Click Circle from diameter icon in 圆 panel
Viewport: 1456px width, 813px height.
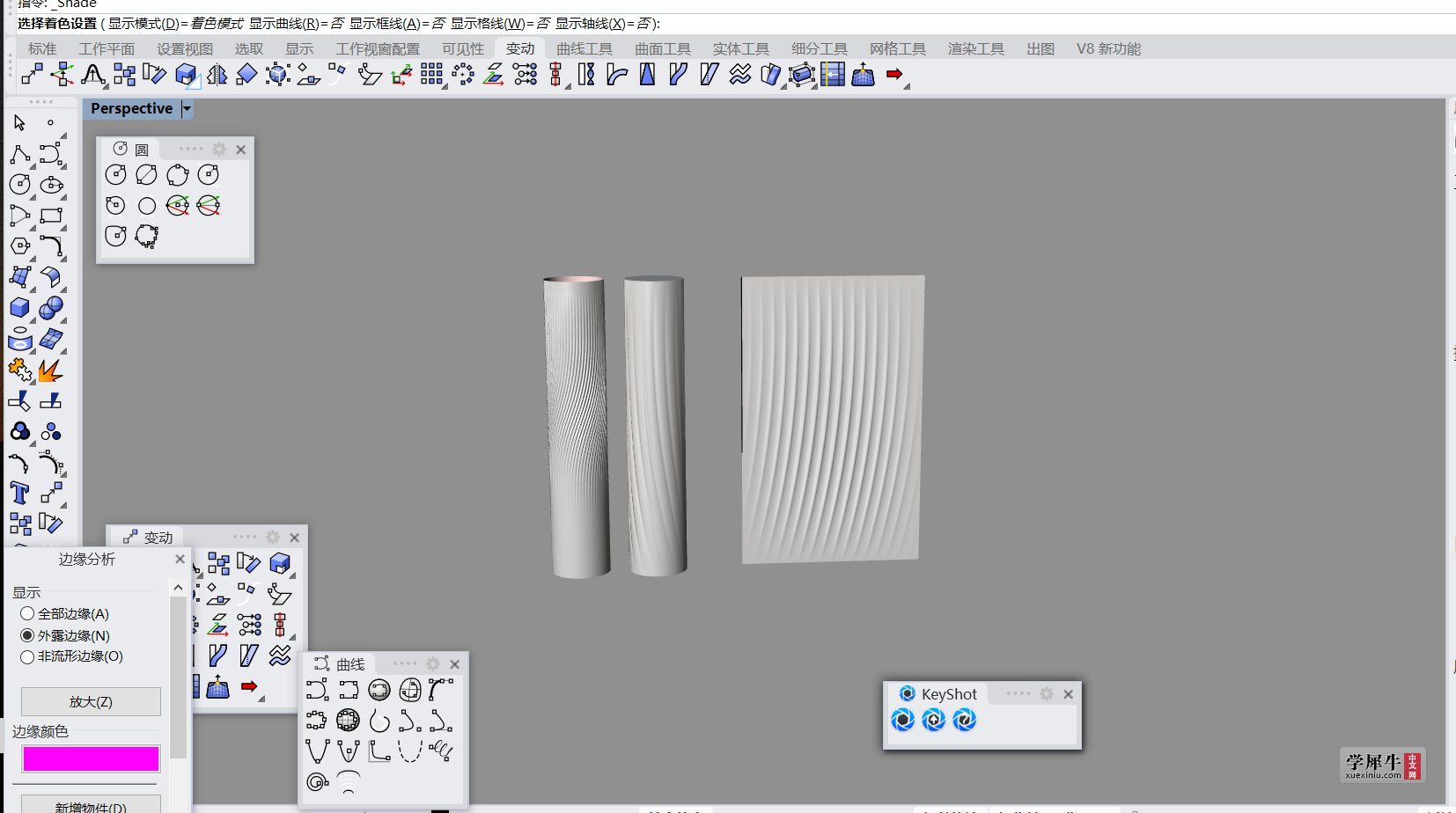146,175
